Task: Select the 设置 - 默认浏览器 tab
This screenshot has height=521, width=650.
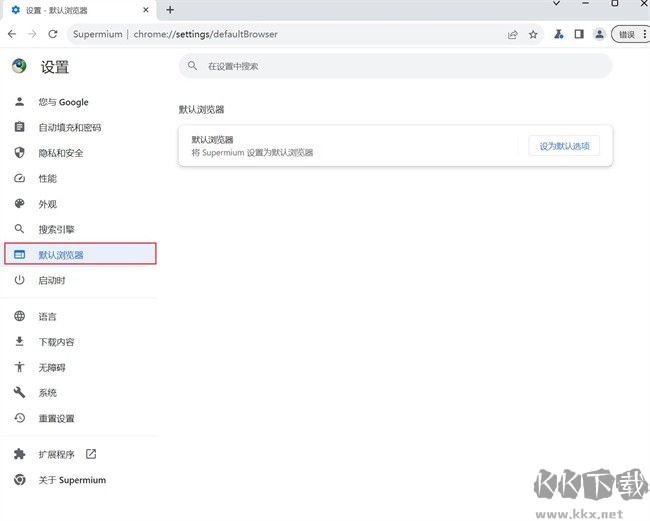Action: (80, 10)
